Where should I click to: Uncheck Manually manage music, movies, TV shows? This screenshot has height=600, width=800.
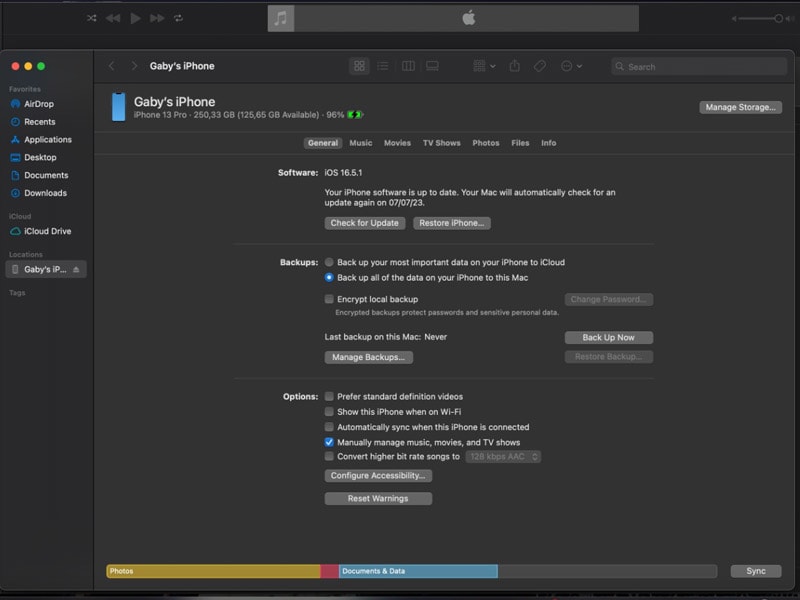(329, 442)
